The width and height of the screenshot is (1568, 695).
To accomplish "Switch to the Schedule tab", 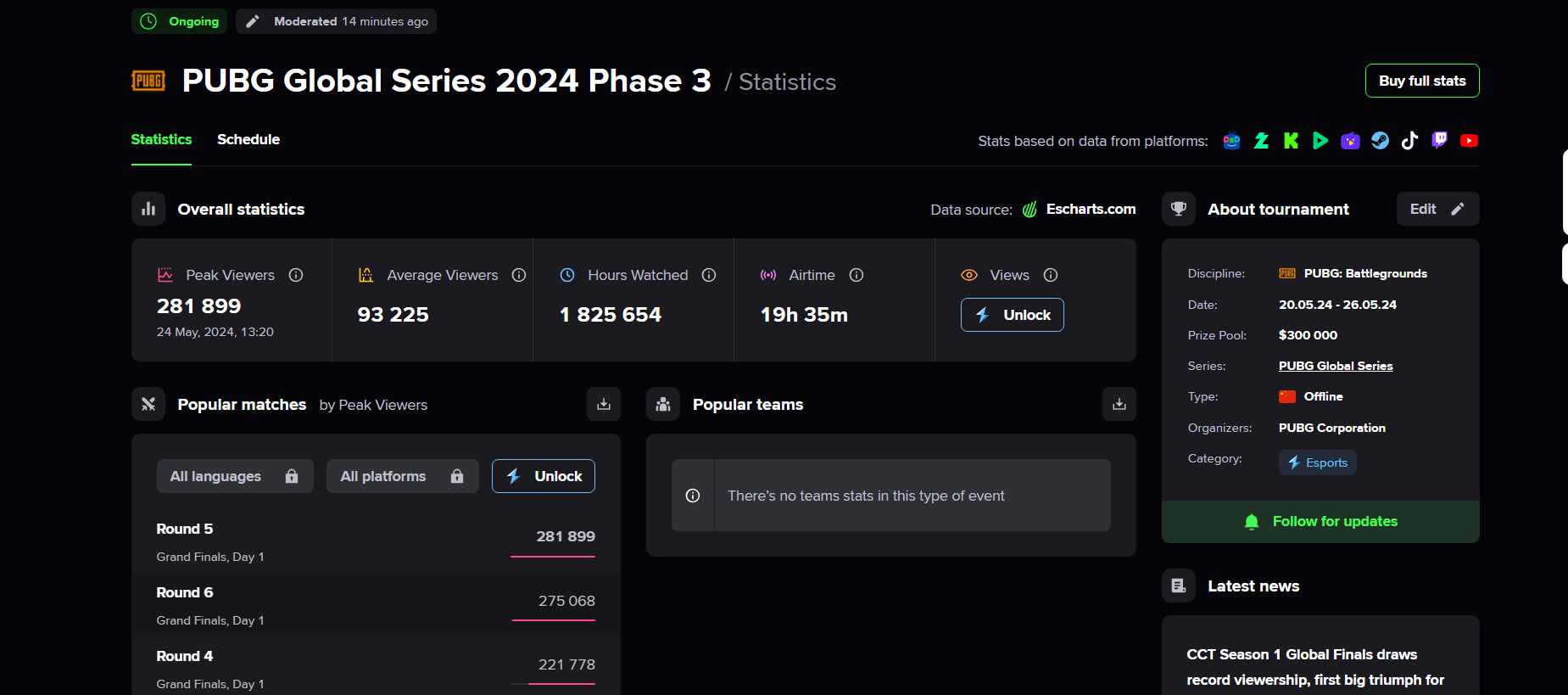I will [248, 139].
